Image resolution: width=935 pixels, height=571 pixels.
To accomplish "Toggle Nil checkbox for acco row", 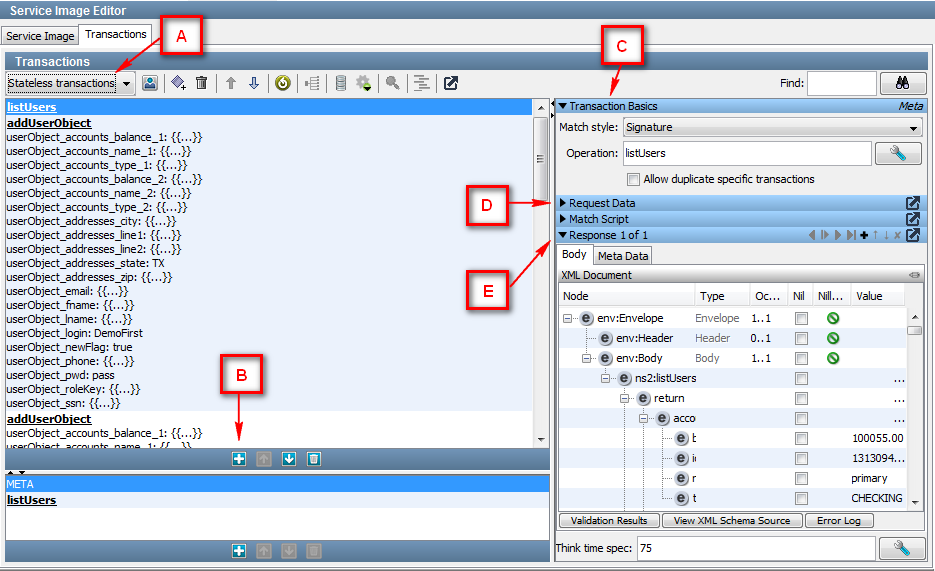I will (801, 418).
